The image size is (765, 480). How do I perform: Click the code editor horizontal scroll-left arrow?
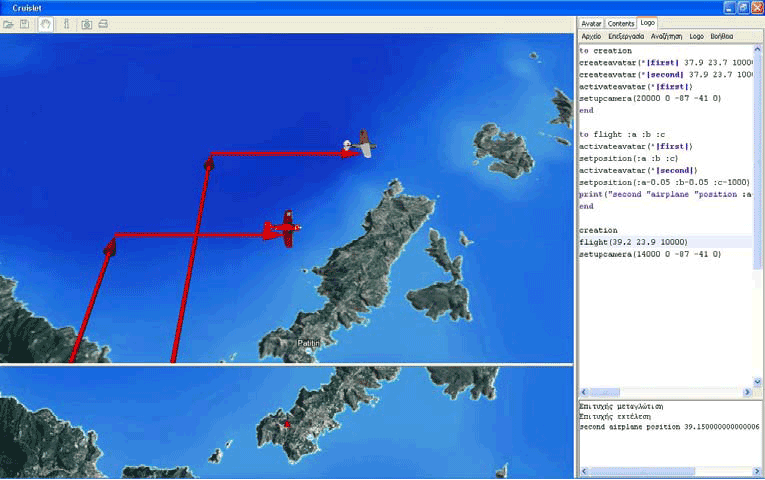tap(584, 392)
